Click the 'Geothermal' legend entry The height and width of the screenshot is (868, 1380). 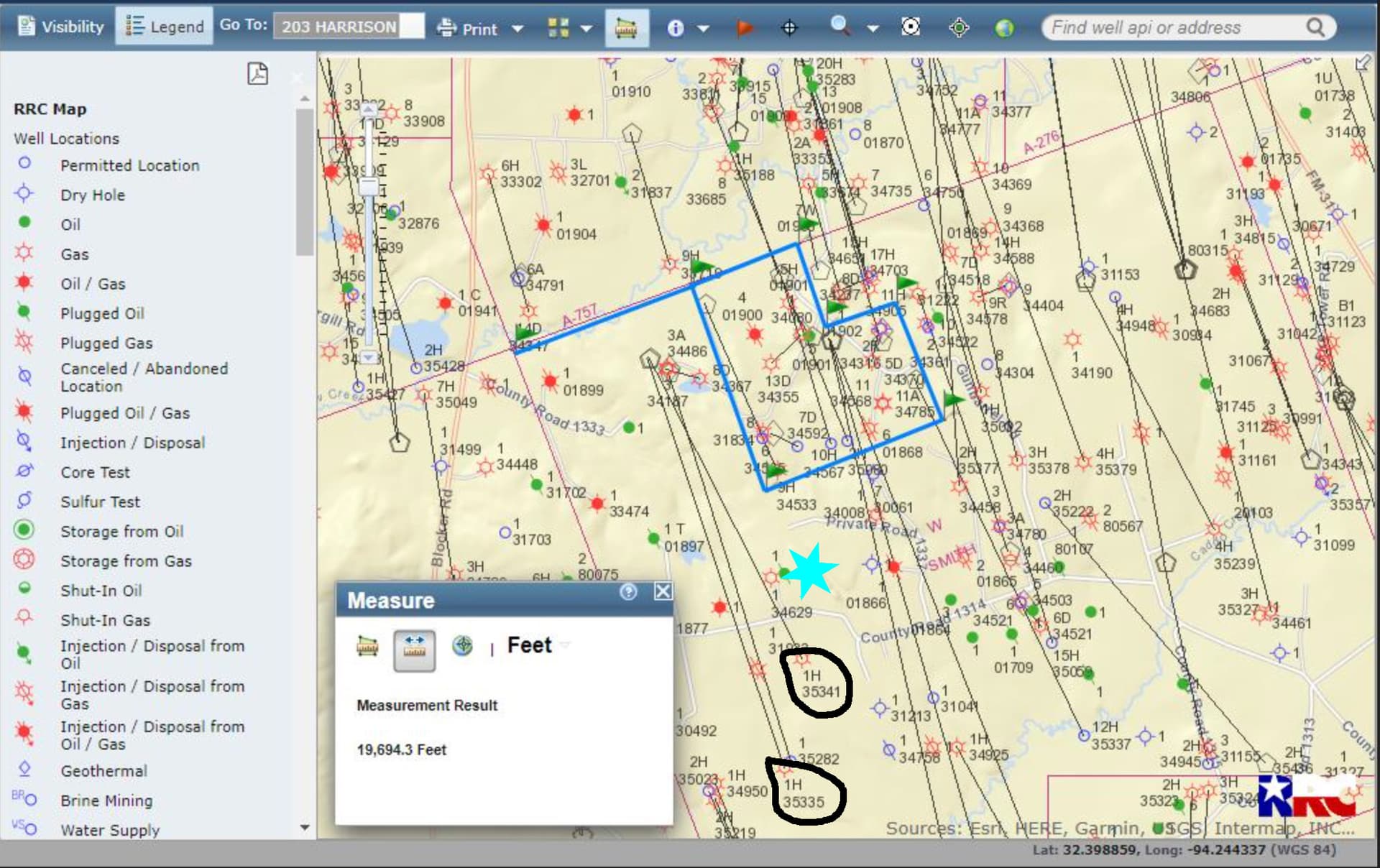tap(103, 771)
